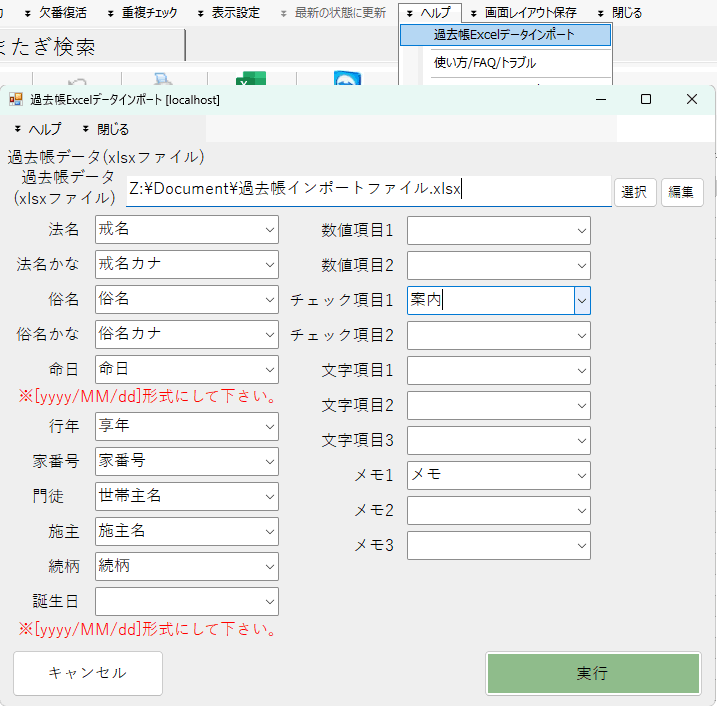Screen dimensions: 717x706
Task: Click the xlsx file path text field
Action: pyautogui.click(x=367, y=190)
